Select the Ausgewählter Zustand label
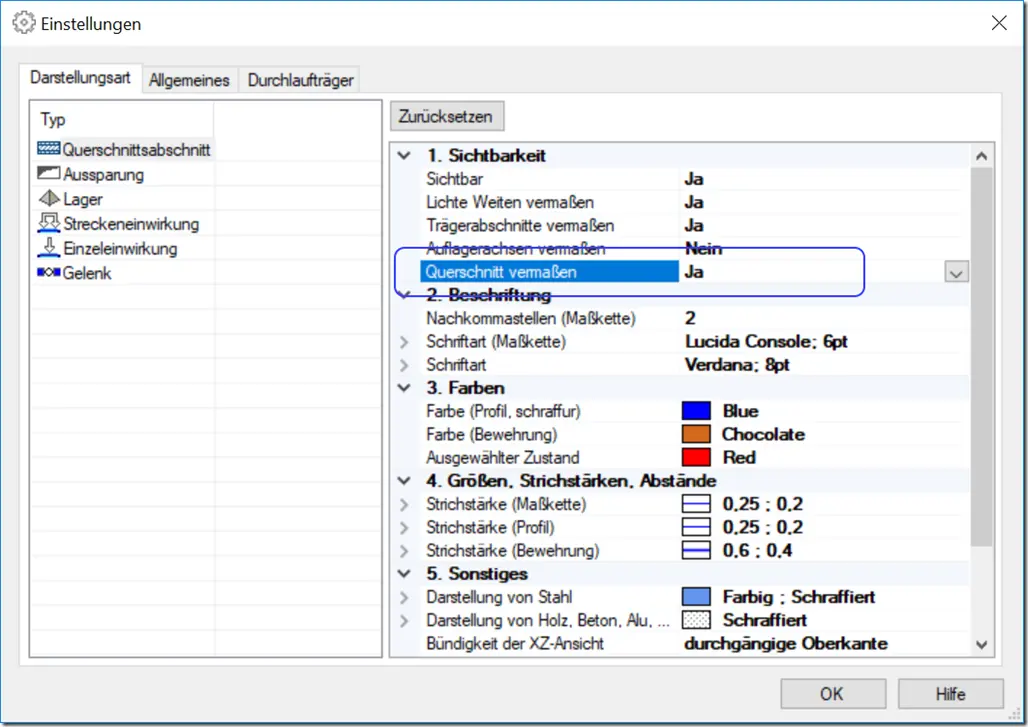Viewport: 1028px width, 727px height. [x=503, y=458]
